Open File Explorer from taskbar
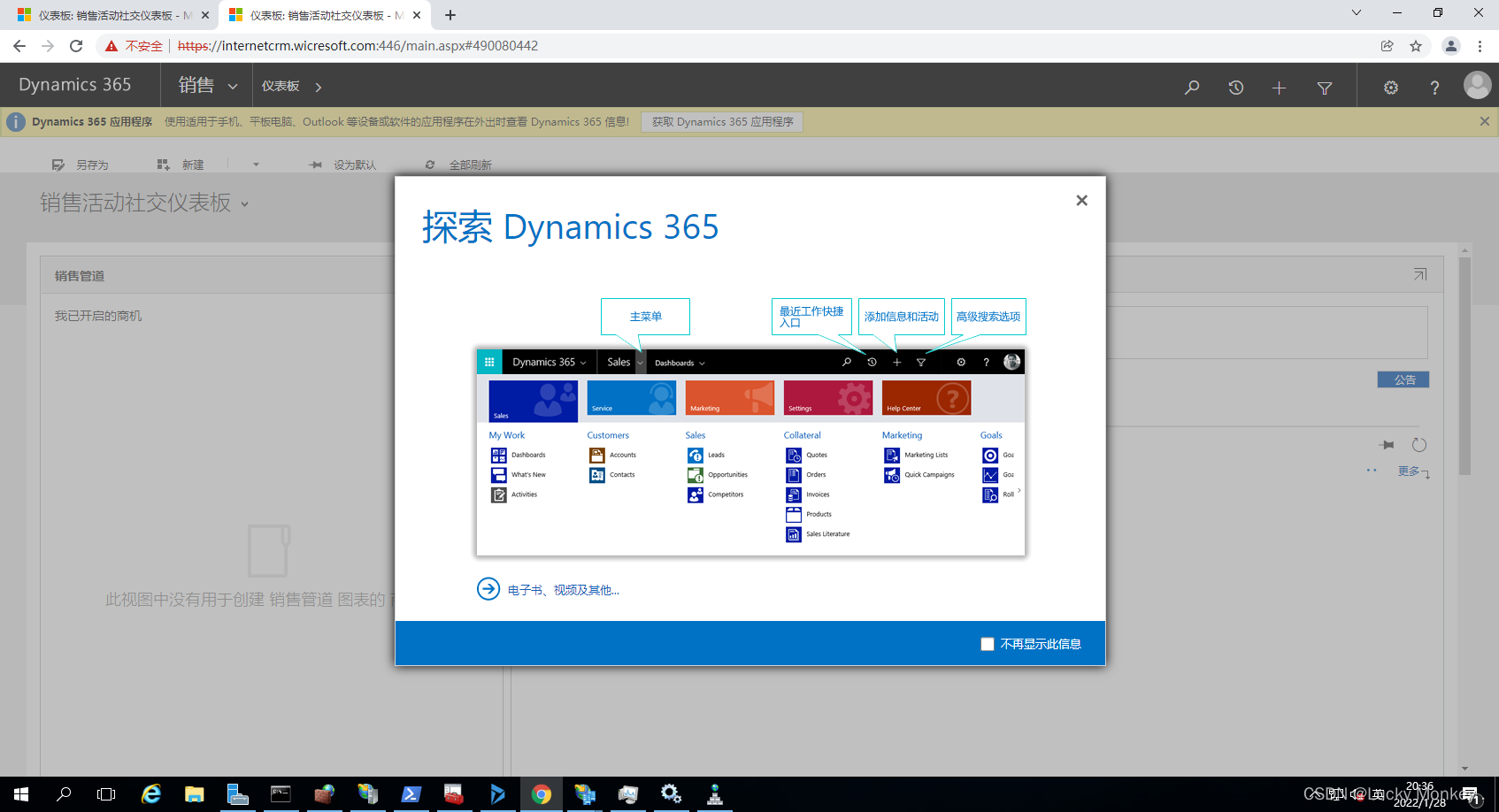 [194, 794]
